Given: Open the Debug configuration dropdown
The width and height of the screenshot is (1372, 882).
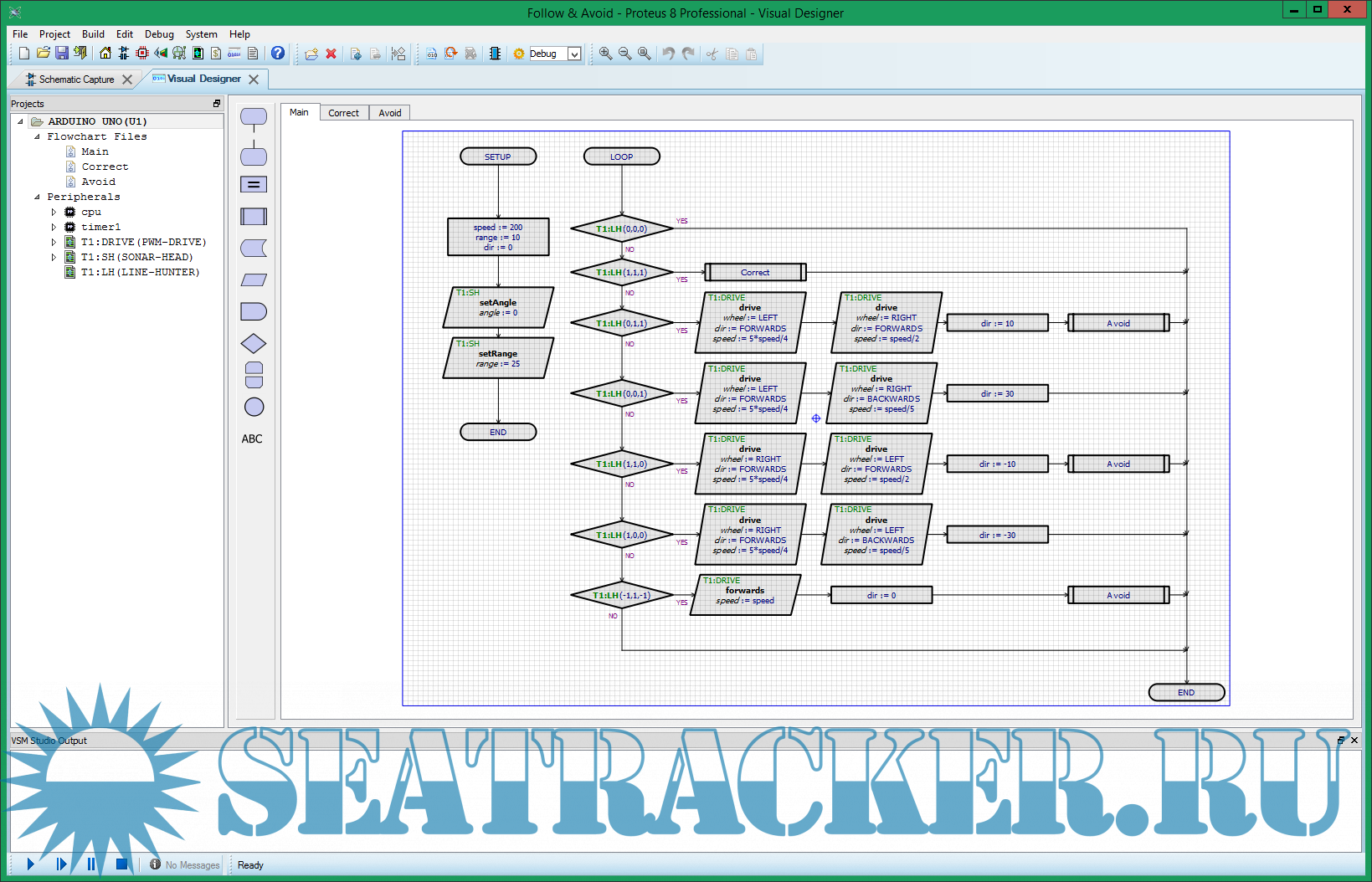Looking at the screenshot, I should [574, 54].
